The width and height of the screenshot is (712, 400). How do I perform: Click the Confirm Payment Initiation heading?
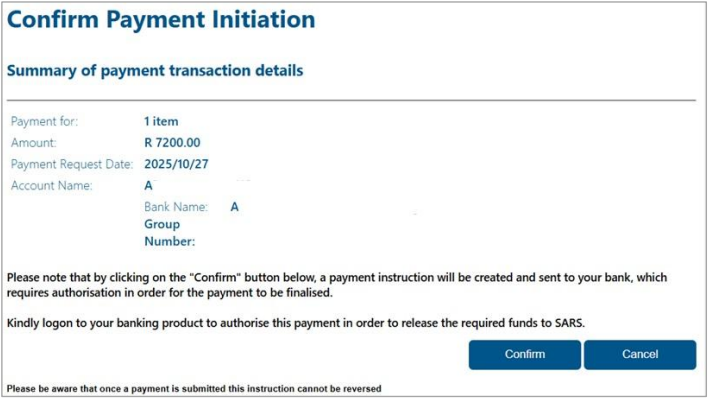pyautogui.click(x=161, y=19)
